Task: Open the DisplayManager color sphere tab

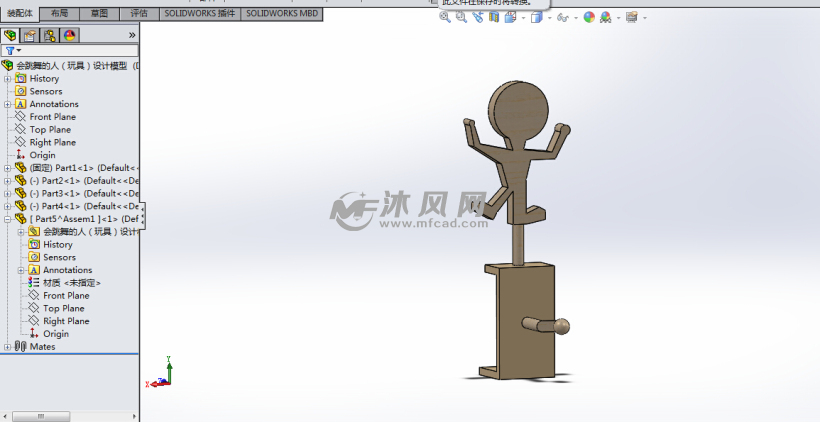Action: [69, 35]
